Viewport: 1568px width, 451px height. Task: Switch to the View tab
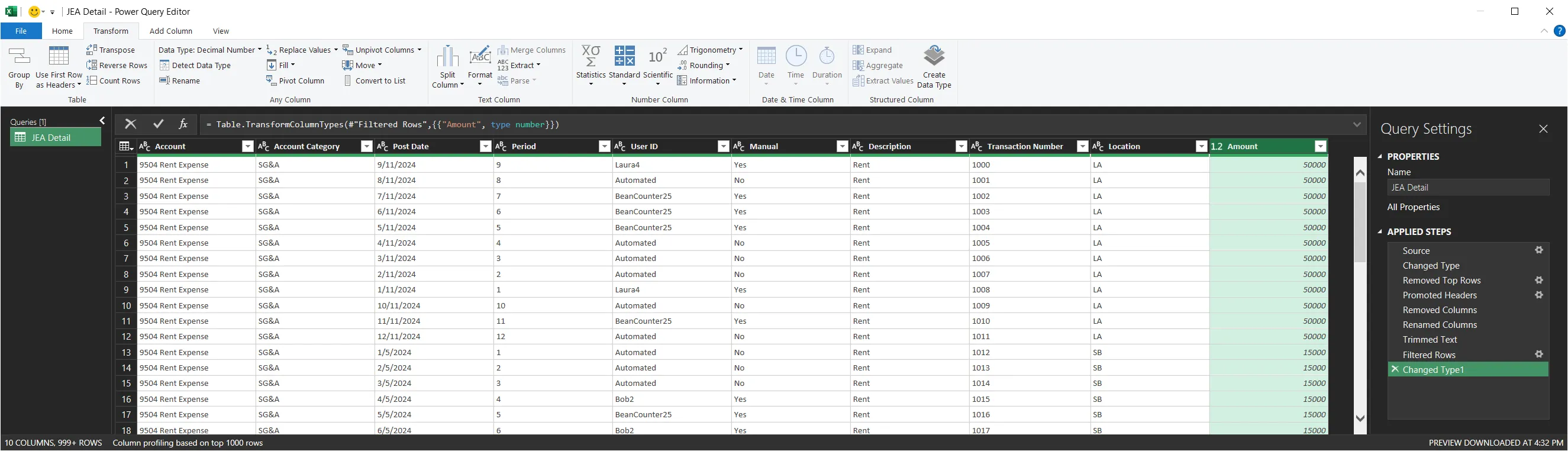221,31
